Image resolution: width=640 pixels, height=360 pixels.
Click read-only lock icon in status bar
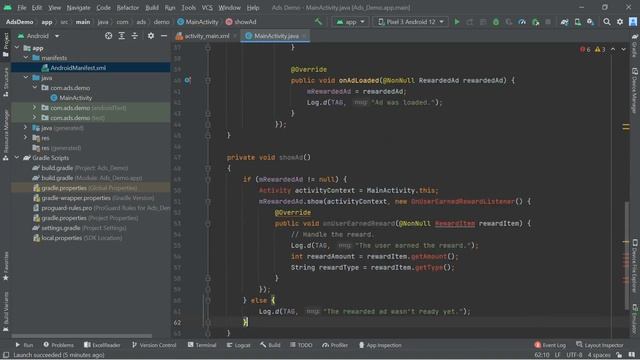click(x=619, y=355)
